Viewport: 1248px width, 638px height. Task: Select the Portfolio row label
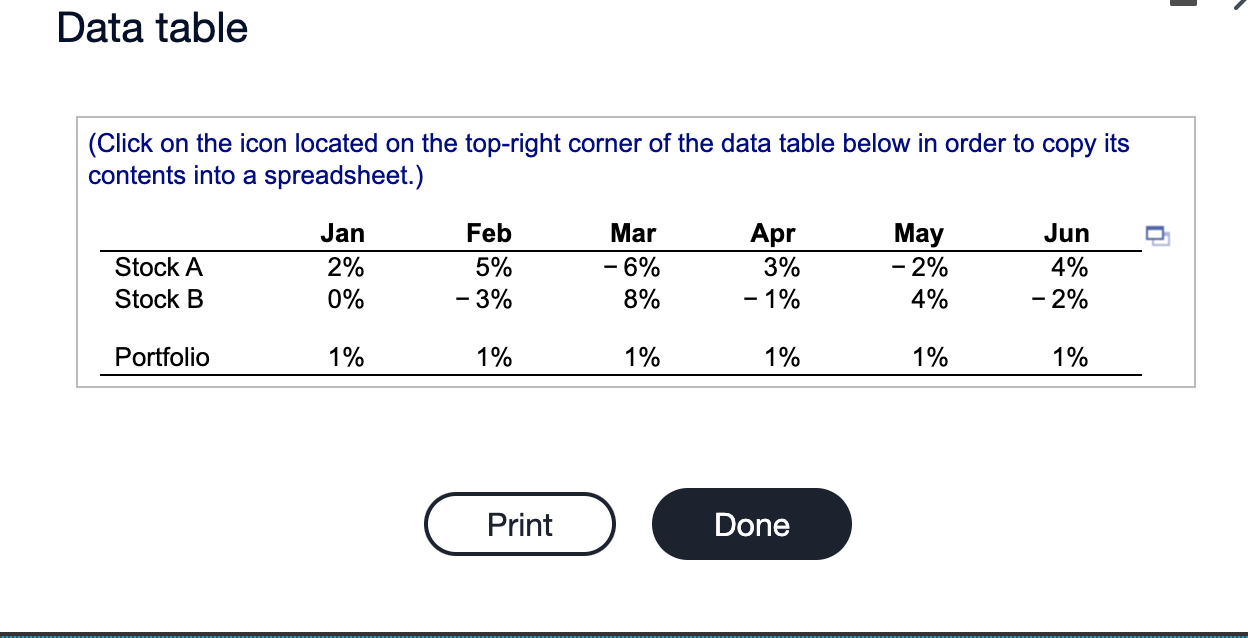(162, 357)
